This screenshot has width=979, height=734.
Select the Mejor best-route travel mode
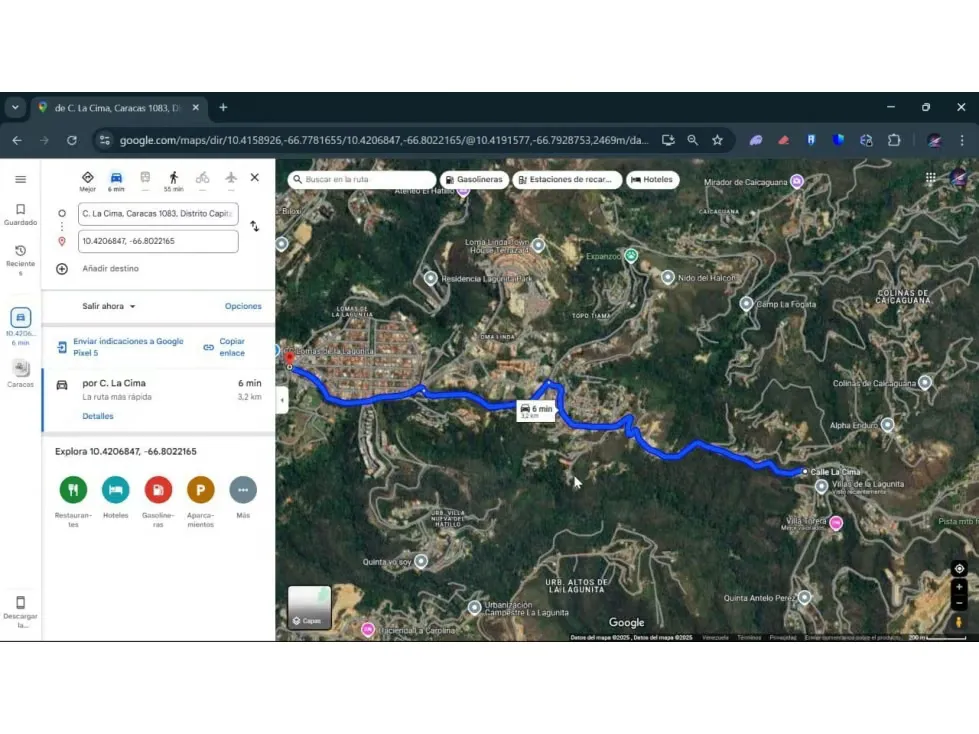tap(87, 181)
